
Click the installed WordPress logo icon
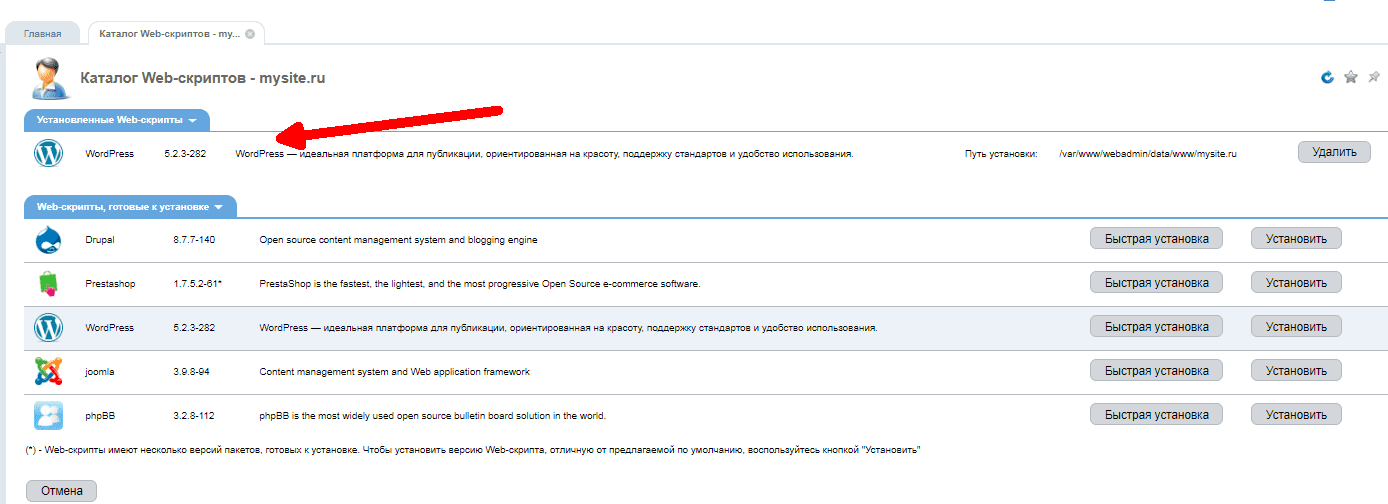(x=49, y=154)
